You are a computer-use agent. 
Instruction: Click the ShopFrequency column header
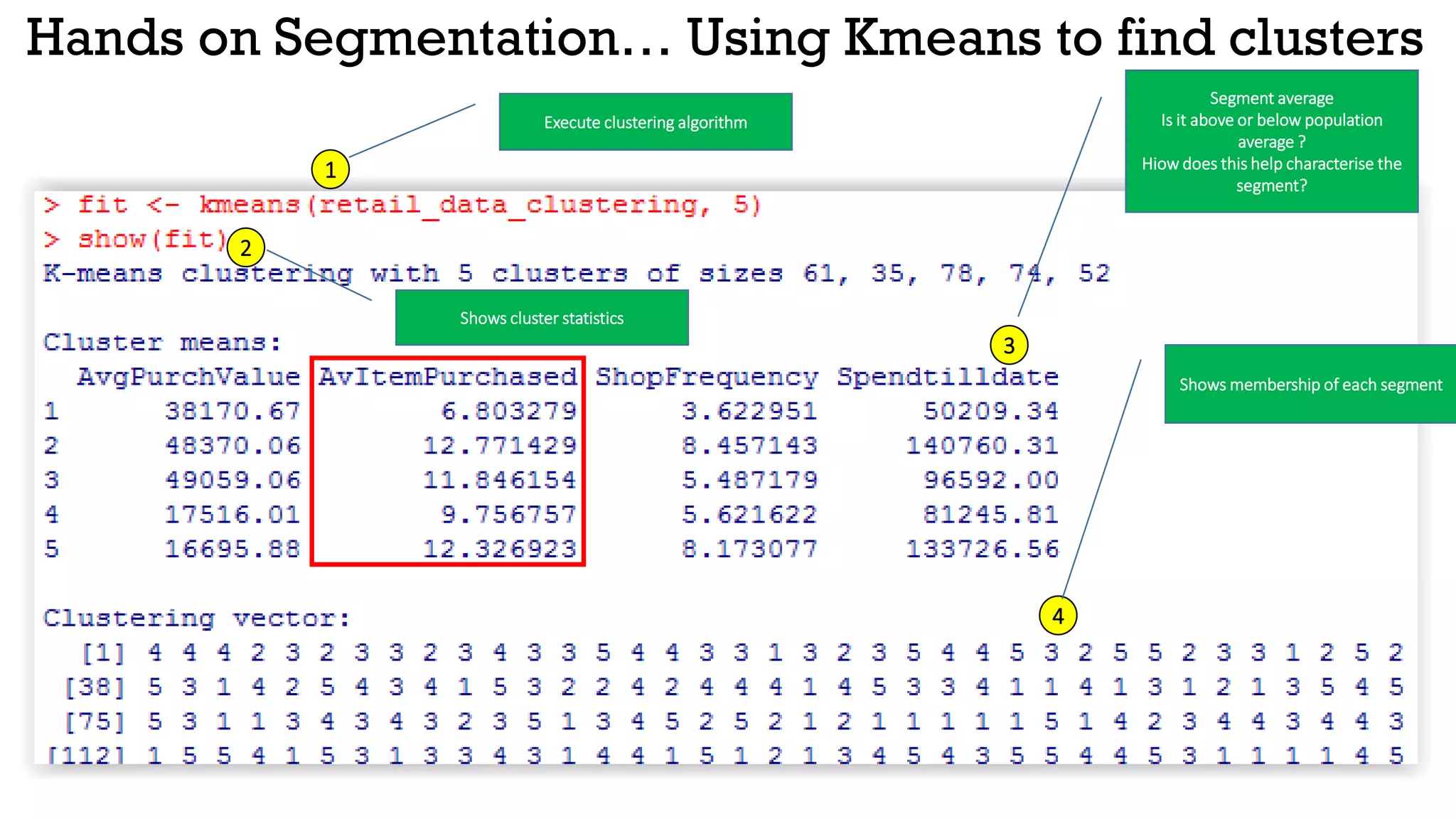(707, 377)
